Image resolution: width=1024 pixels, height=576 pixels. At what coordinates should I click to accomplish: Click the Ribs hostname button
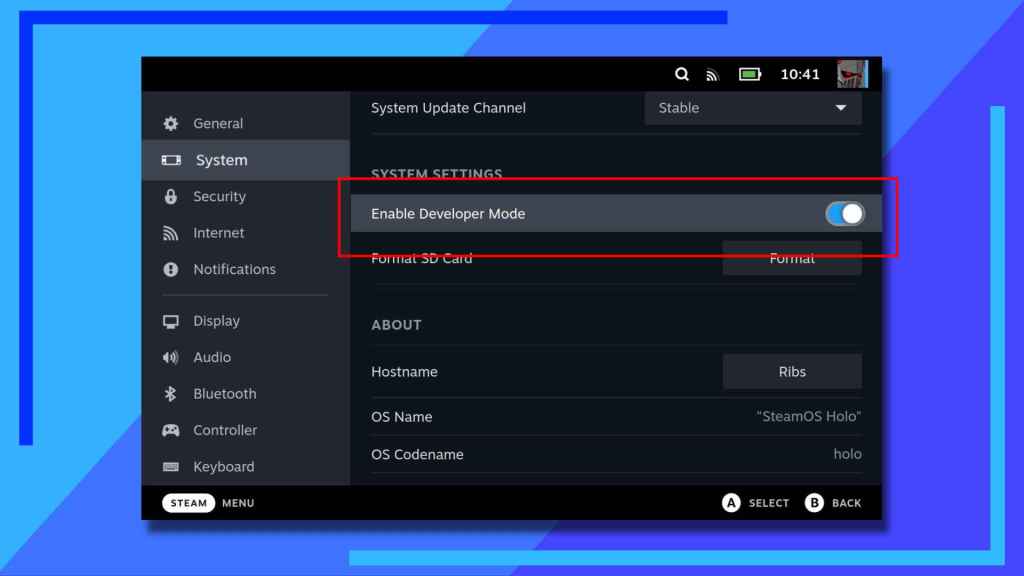point(792,372)
